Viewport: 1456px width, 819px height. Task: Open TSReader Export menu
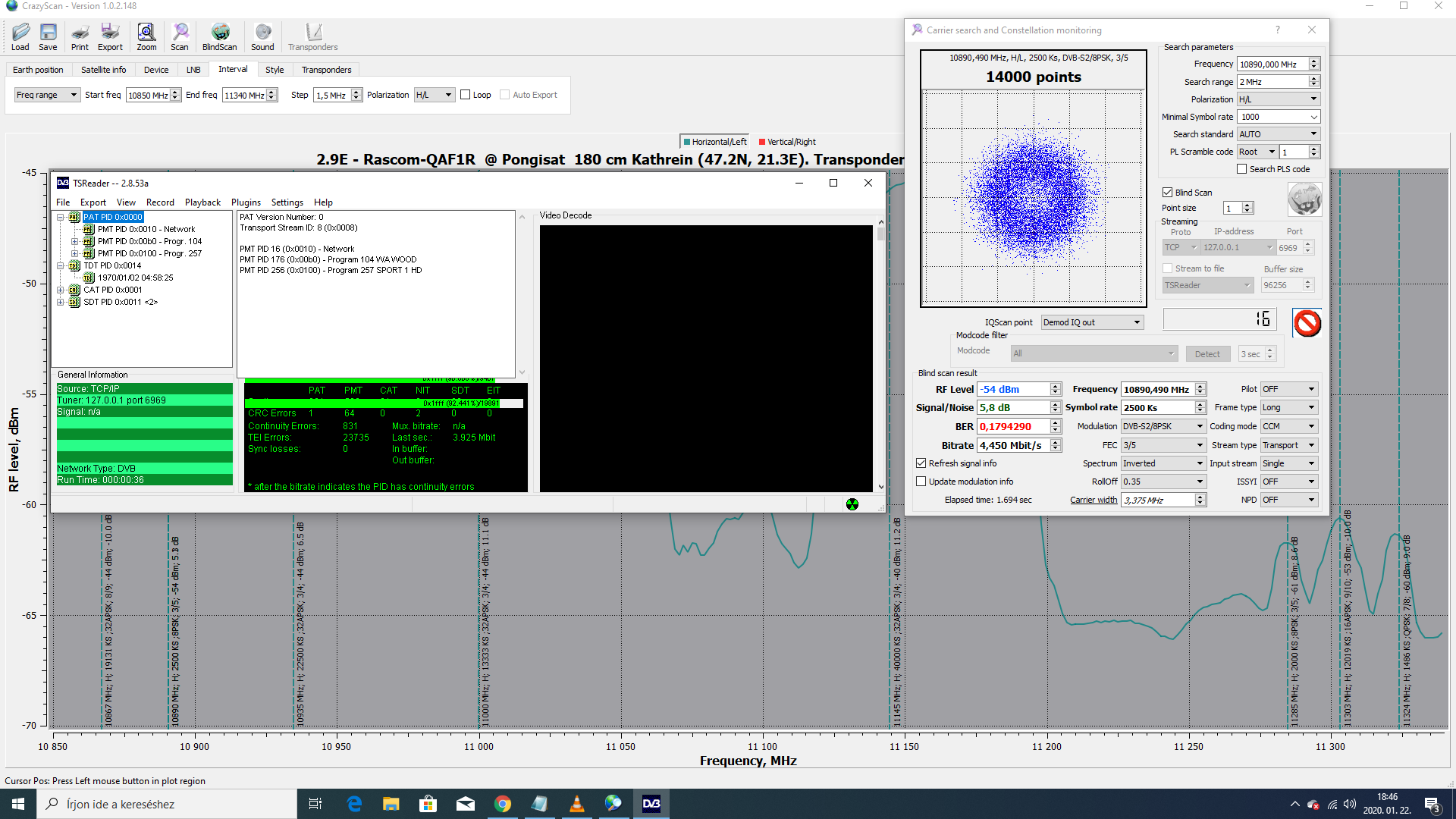click(x=93, y=202)
